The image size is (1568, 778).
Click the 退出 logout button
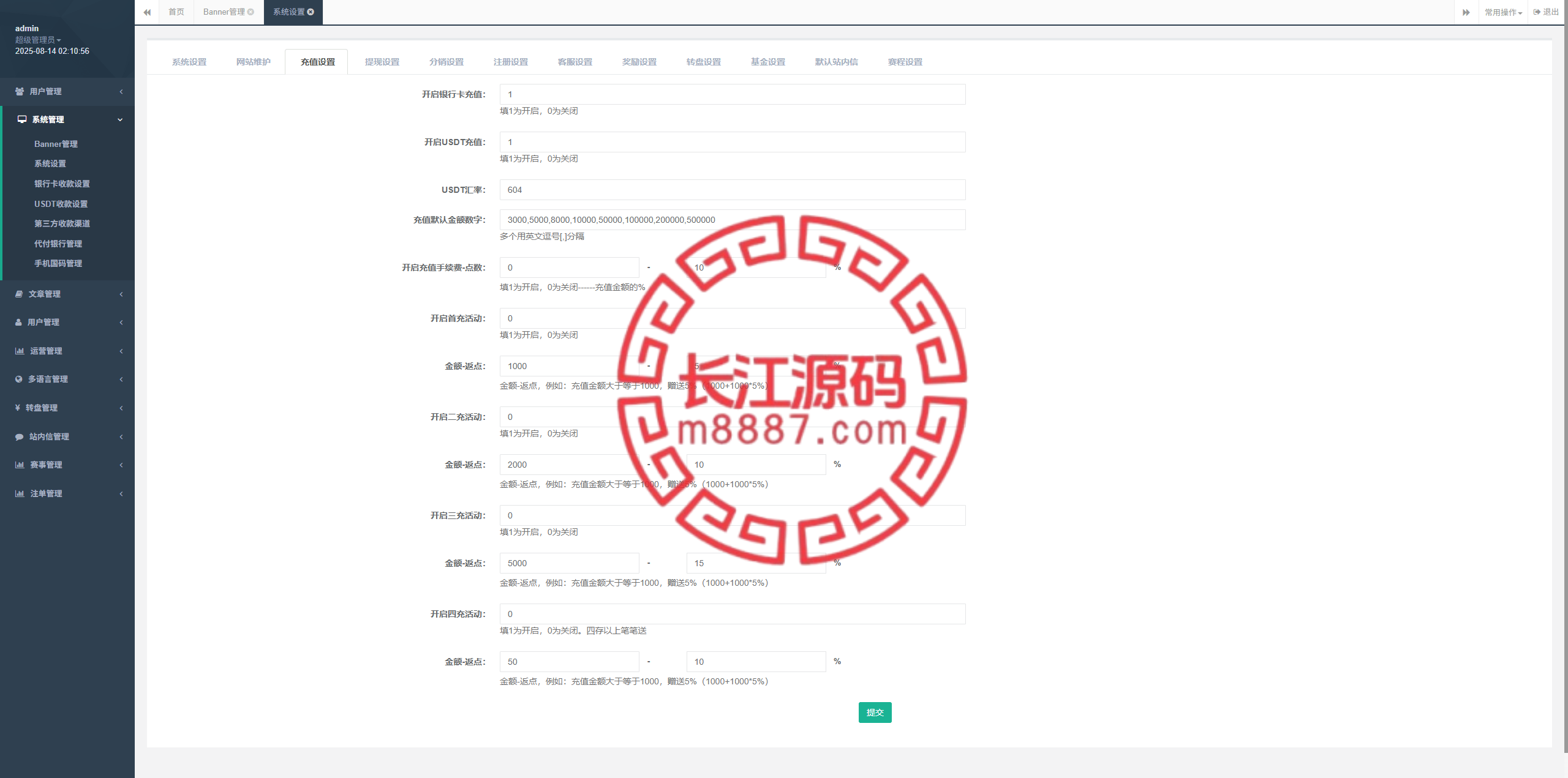pos(1547,12)
